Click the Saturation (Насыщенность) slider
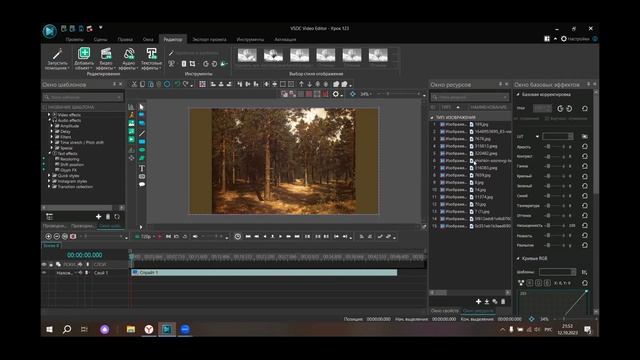Image resolution: width=640 pixels, height=360 pixels. click(x=556, y=225)
